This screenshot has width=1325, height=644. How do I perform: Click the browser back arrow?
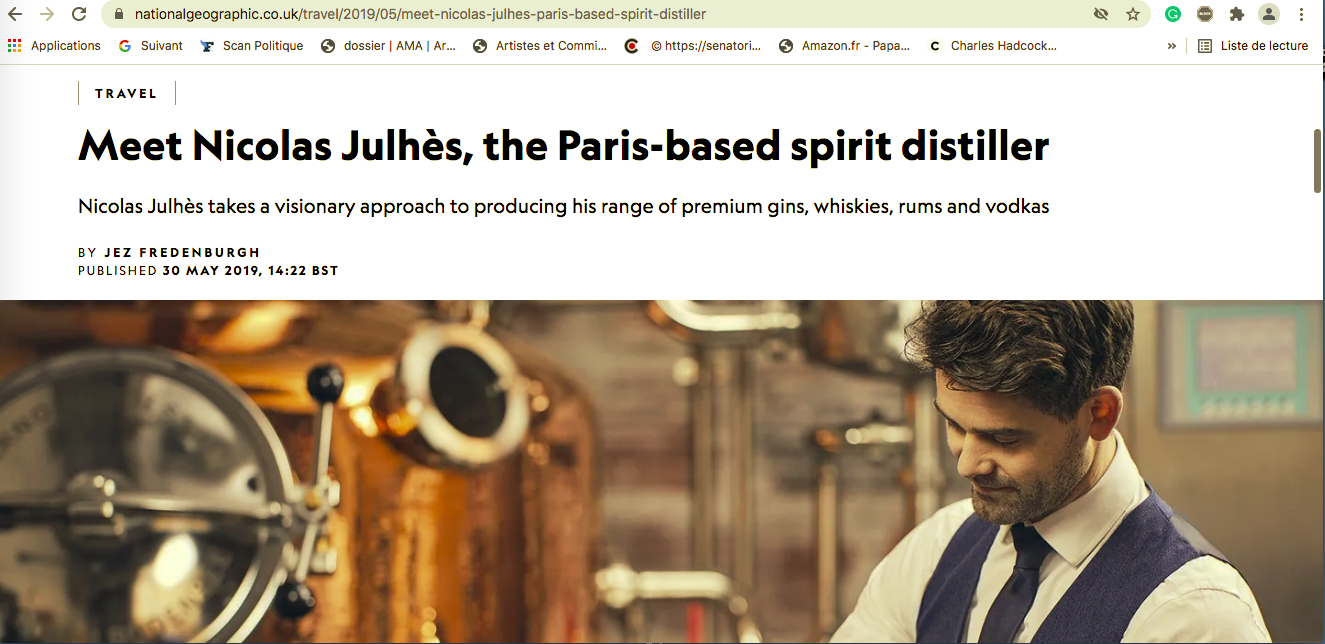click(x=15, y=14)
